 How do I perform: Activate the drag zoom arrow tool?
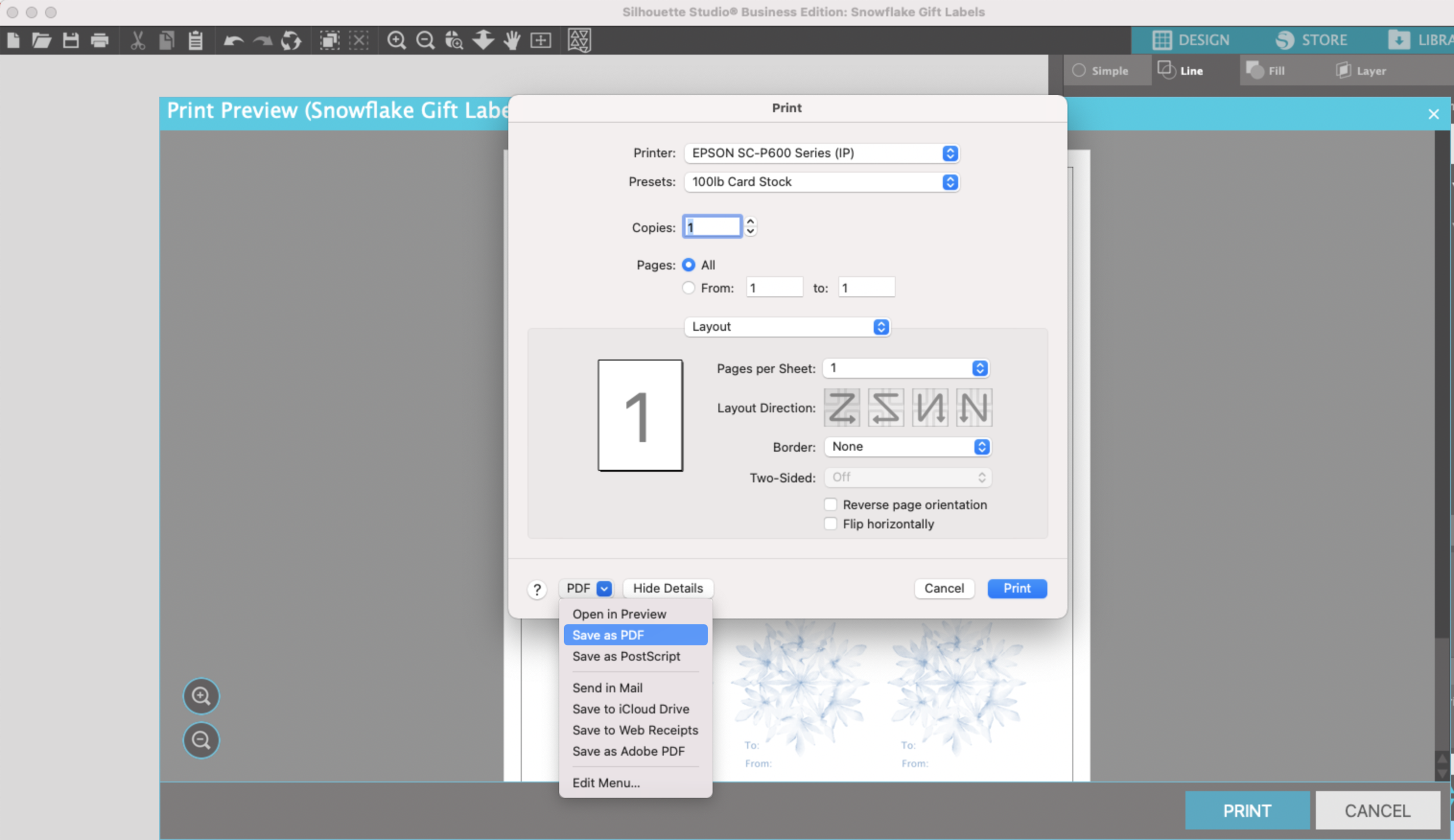pyautogui.click(x=483, y=40)
